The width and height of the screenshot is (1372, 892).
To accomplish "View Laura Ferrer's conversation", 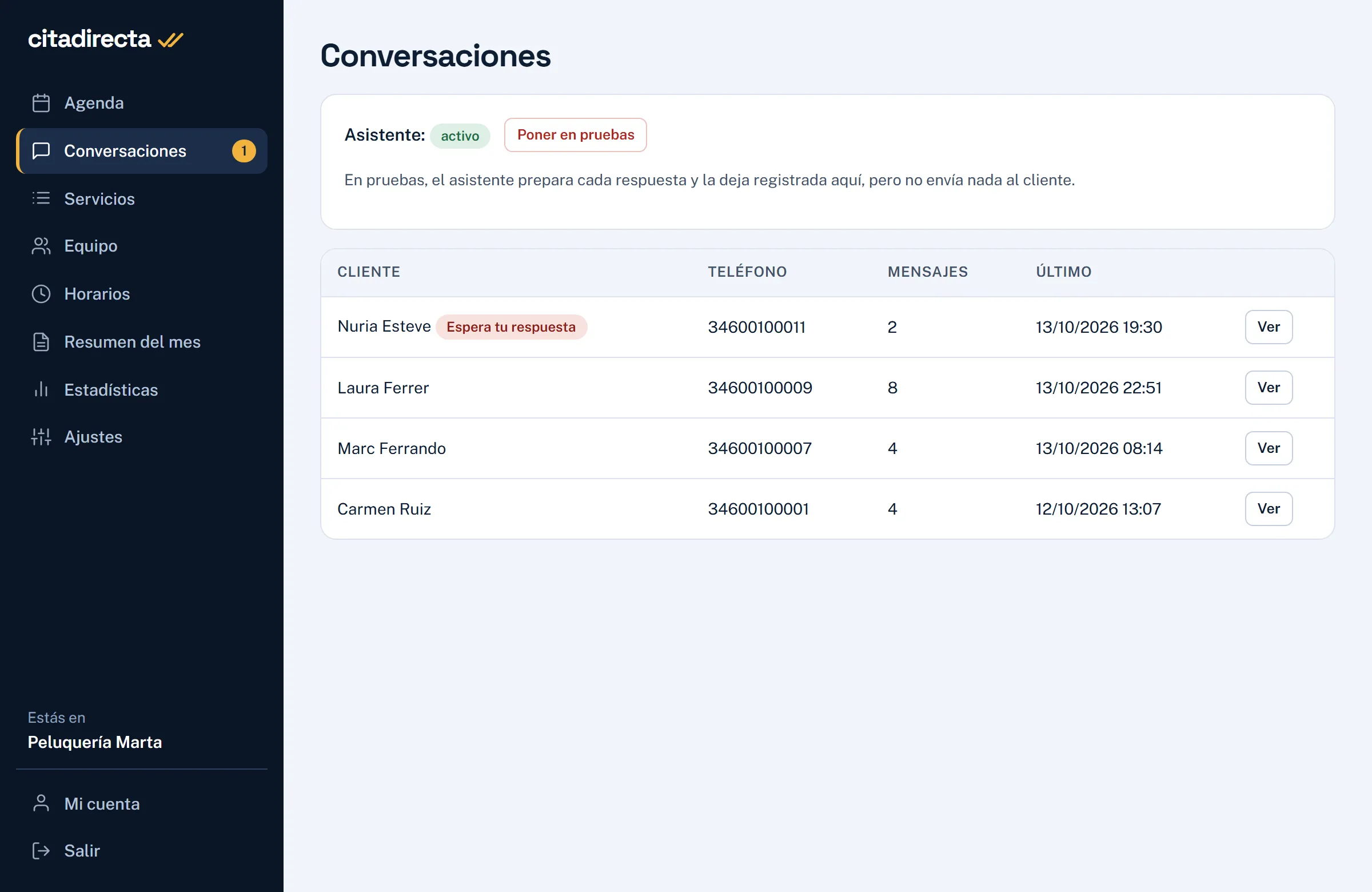I will point(1268,388).
